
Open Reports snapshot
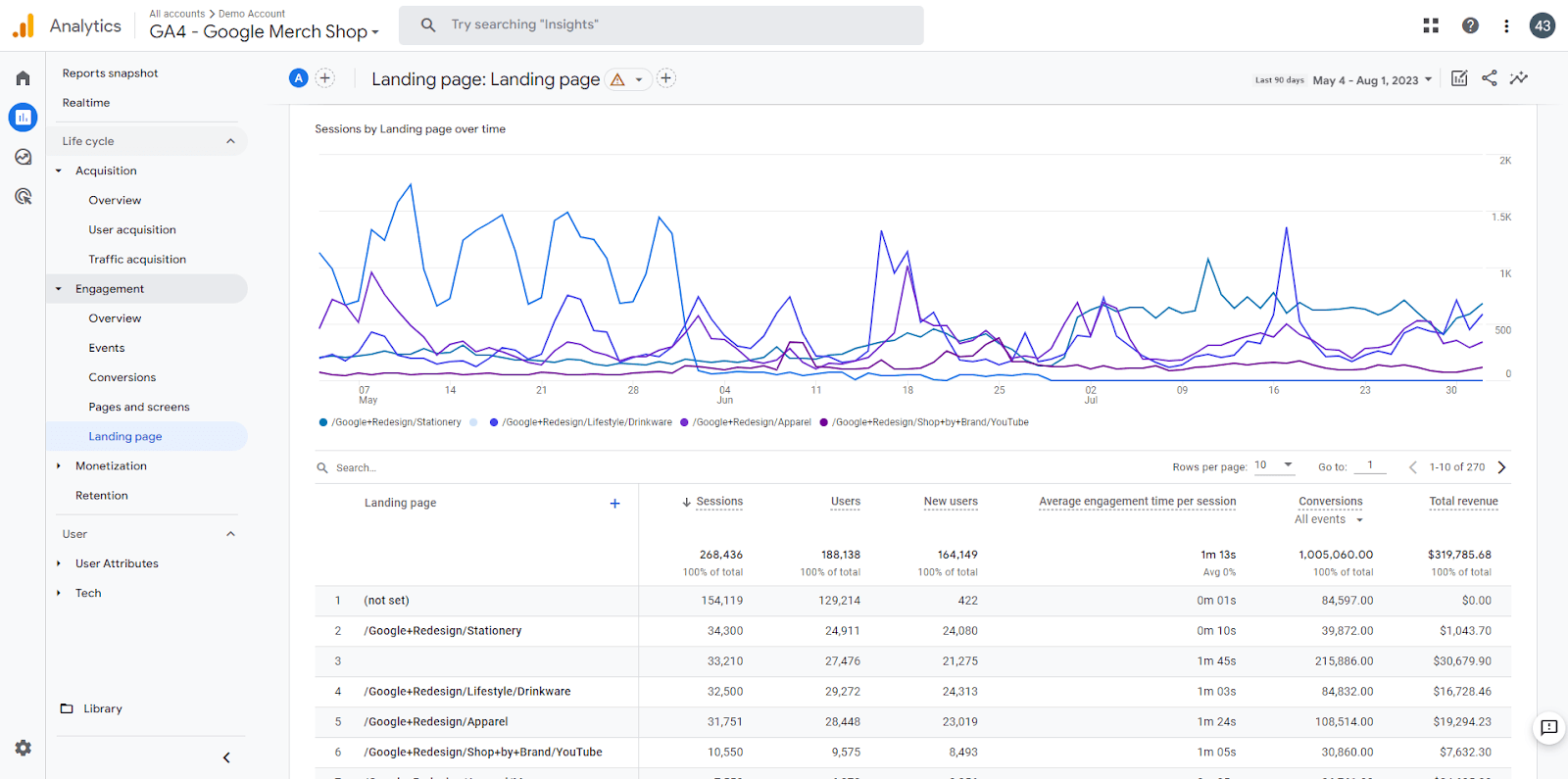[x=110, y=73]
